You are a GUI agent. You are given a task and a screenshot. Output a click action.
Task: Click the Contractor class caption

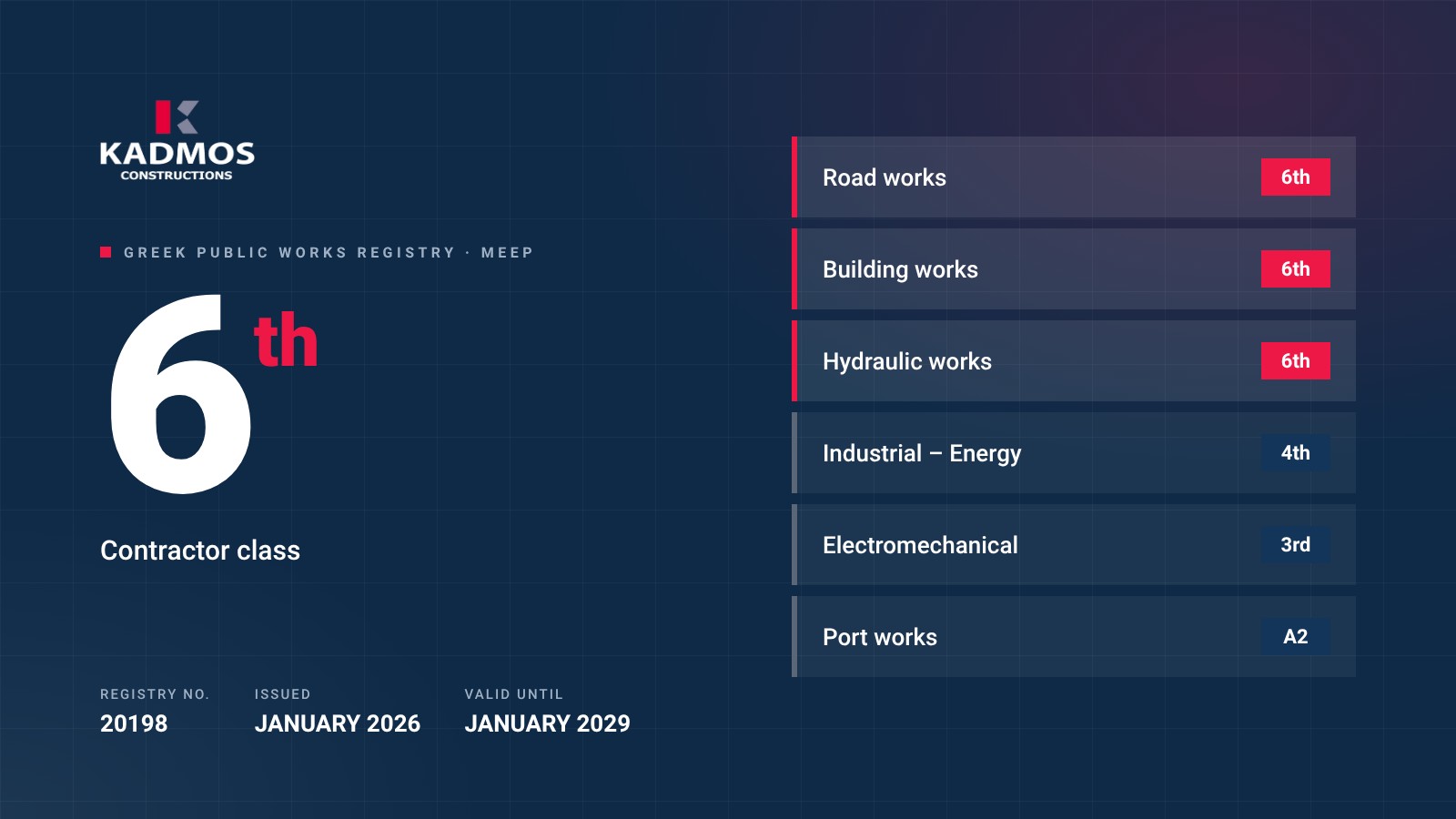[200, 551]
